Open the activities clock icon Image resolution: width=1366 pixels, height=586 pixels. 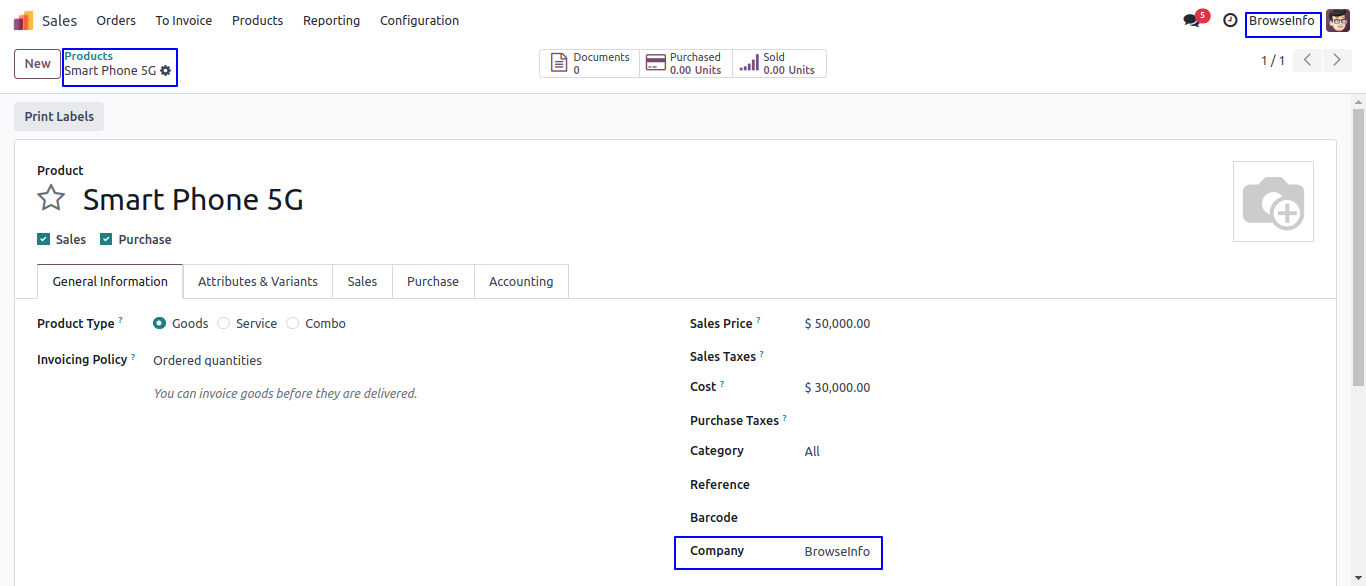[1230, 20]
